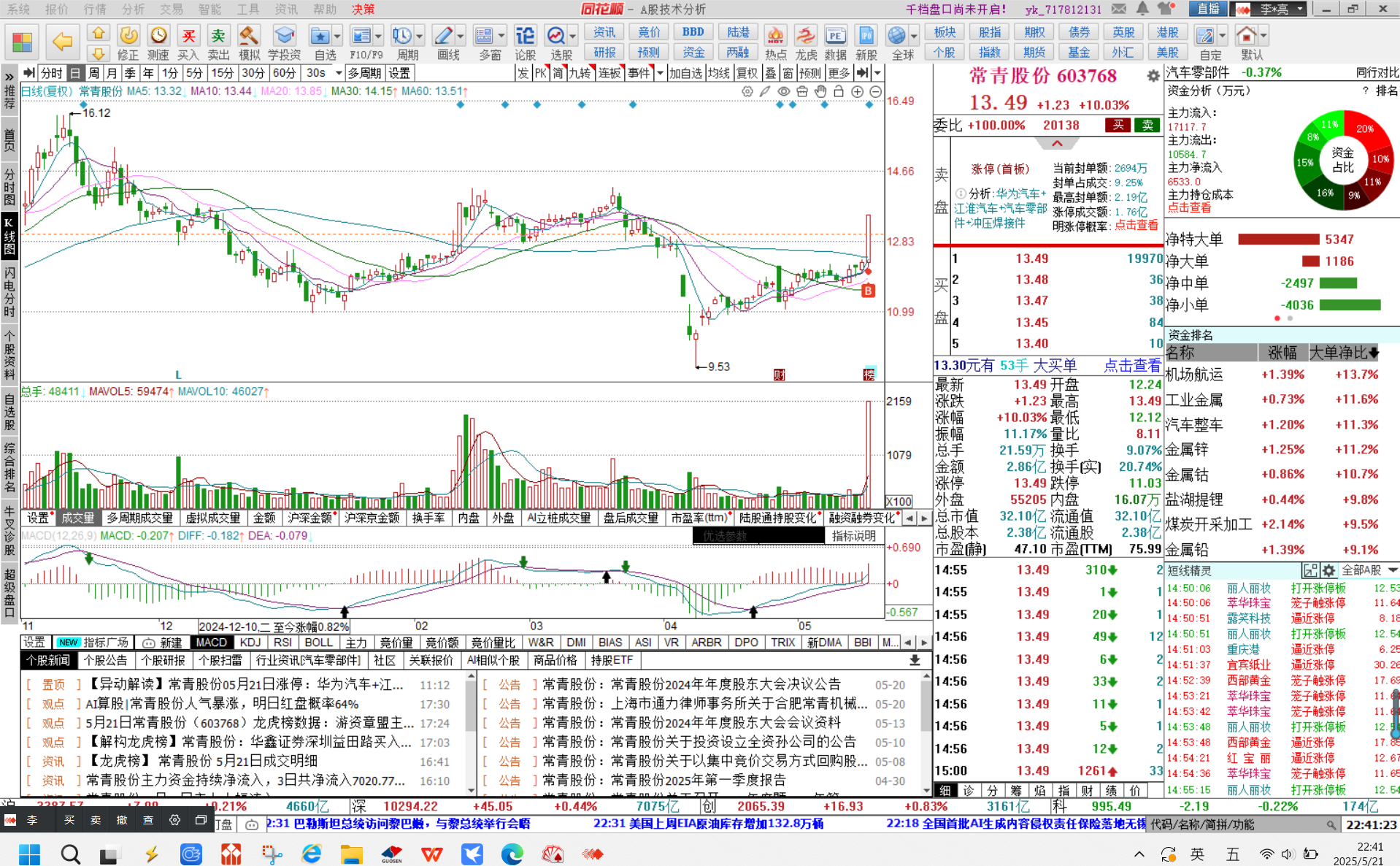Click the download icon in news panel header

914,660
